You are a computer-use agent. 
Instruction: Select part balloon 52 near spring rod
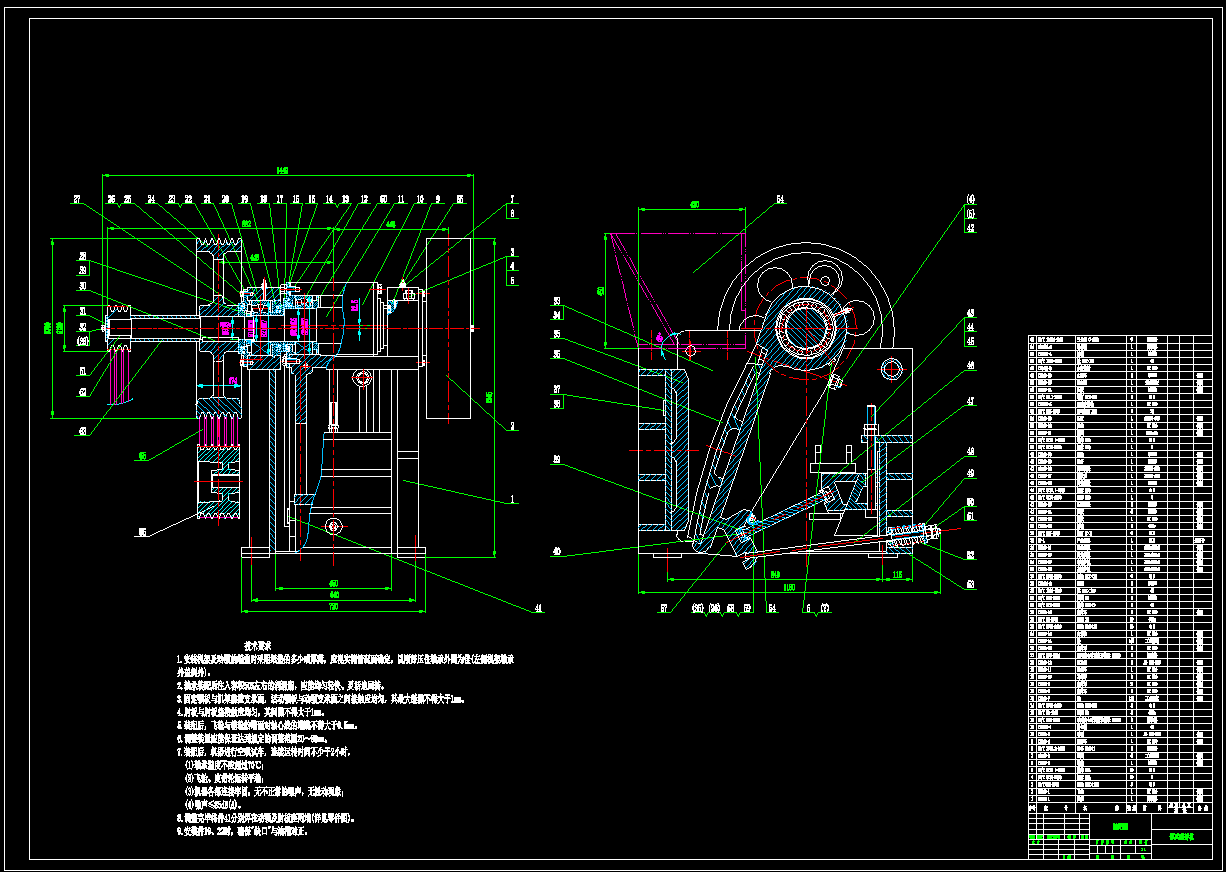[x=969, y=555]
